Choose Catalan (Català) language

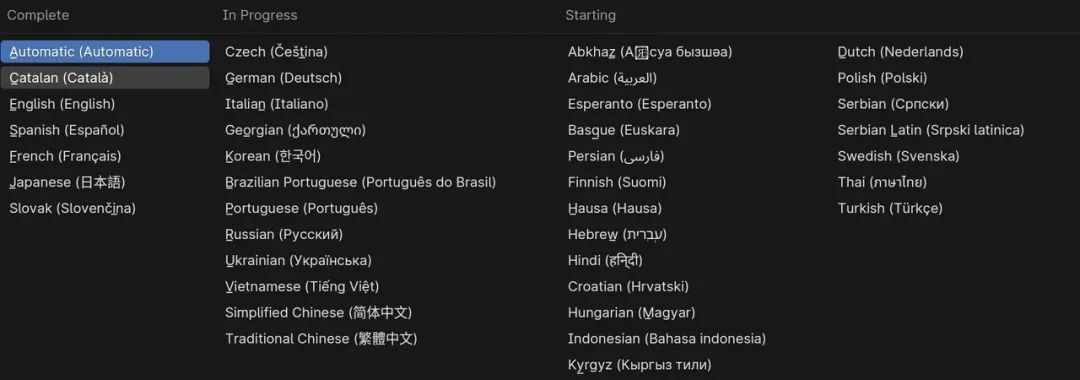(x=105, y=78)
